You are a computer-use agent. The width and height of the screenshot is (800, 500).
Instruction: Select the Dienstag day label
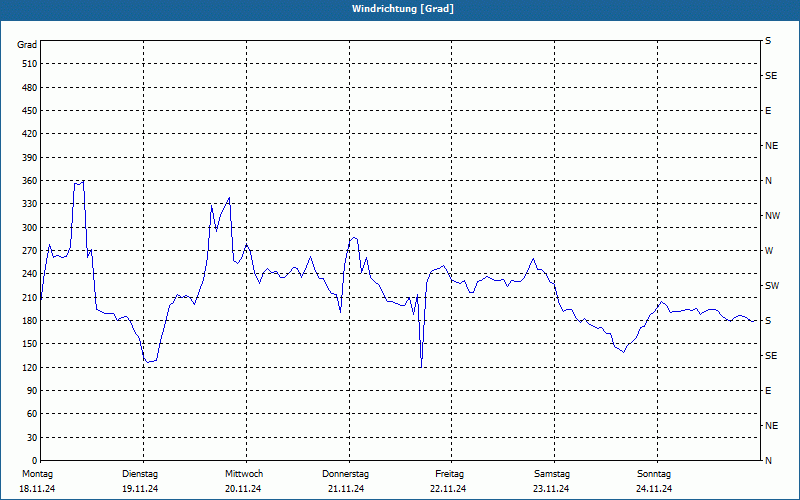140,474
